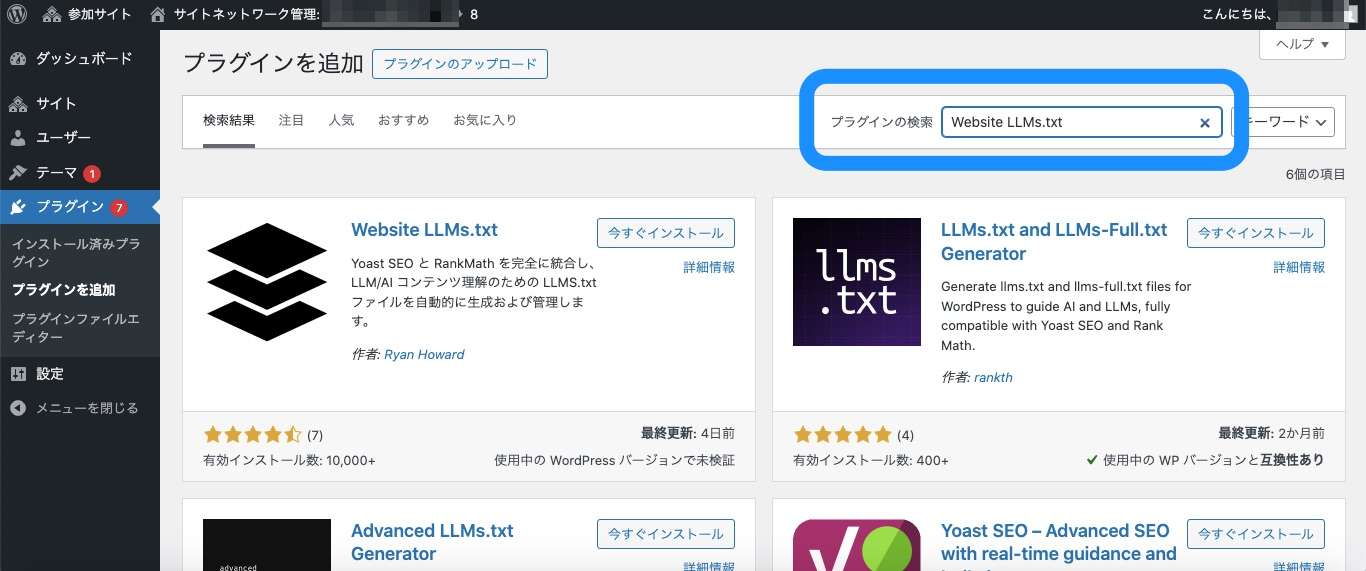The height and width of the screenshot is (571, 1366).
Task: Click the テーマ brush icon
Action: pos(18,173)
